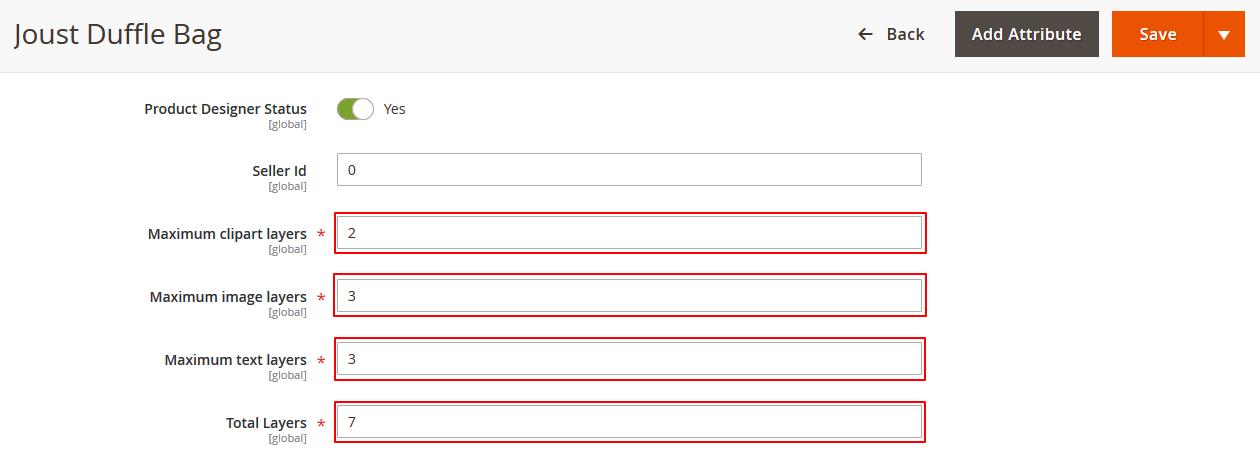
Task: Click the Product Designer Status label
Action: click(x=225, y=109)
